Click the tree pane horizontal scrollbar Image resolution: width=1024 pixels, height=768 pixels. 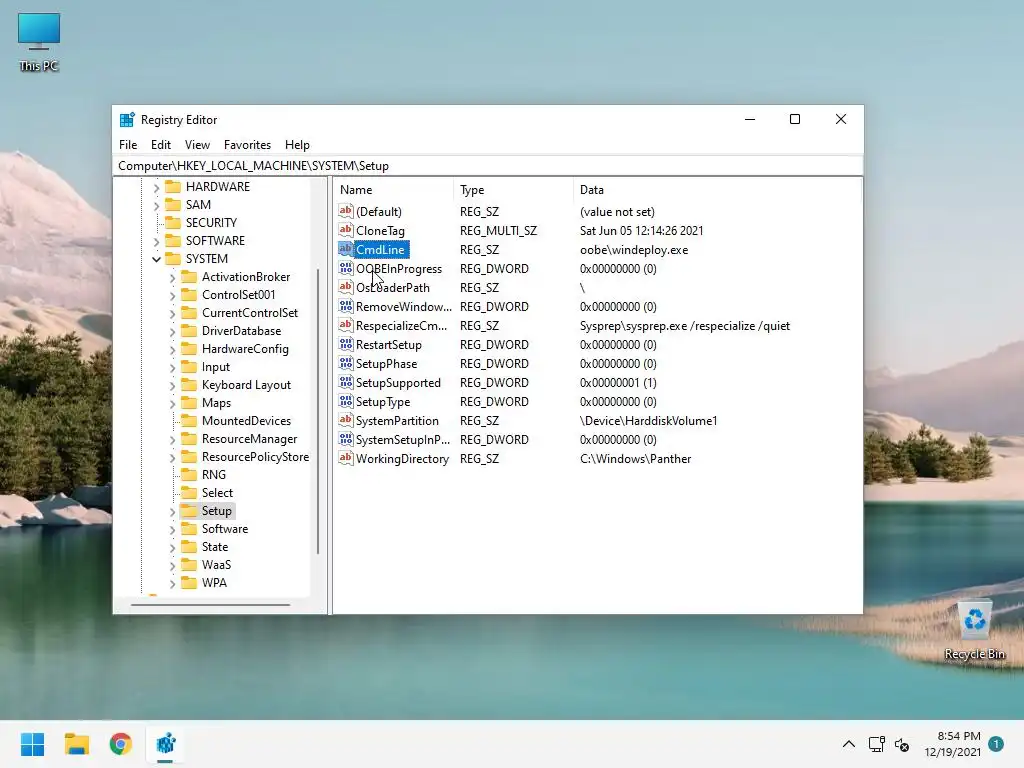[210, 605]
